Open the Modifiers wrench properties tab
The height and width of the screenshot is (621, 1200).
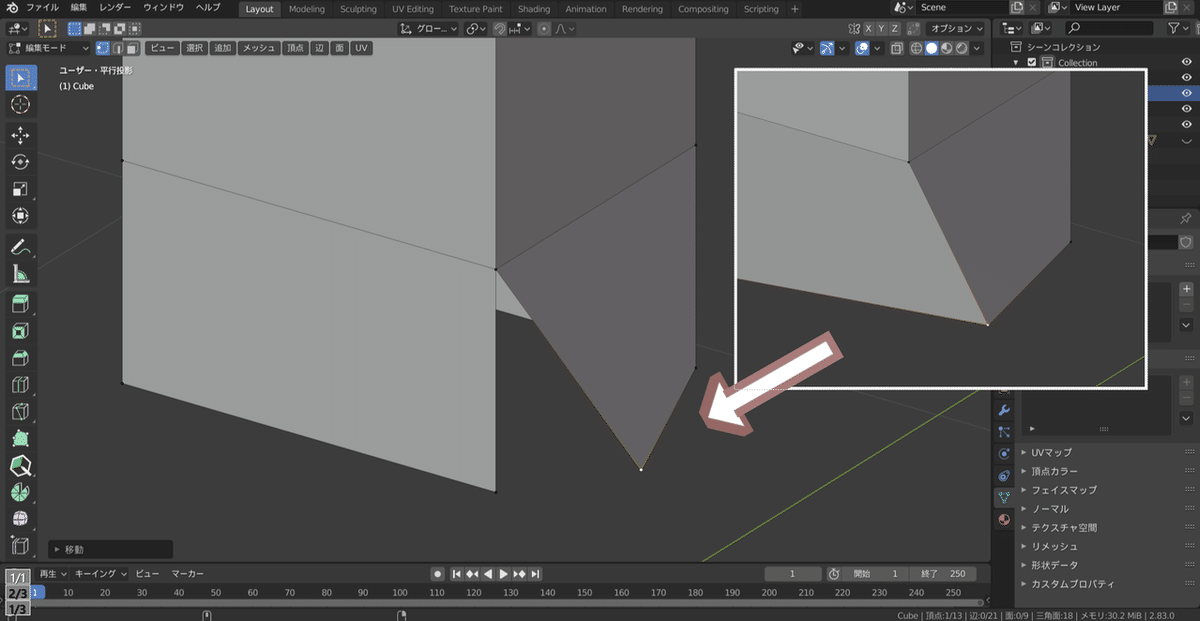coord(1004,410)
